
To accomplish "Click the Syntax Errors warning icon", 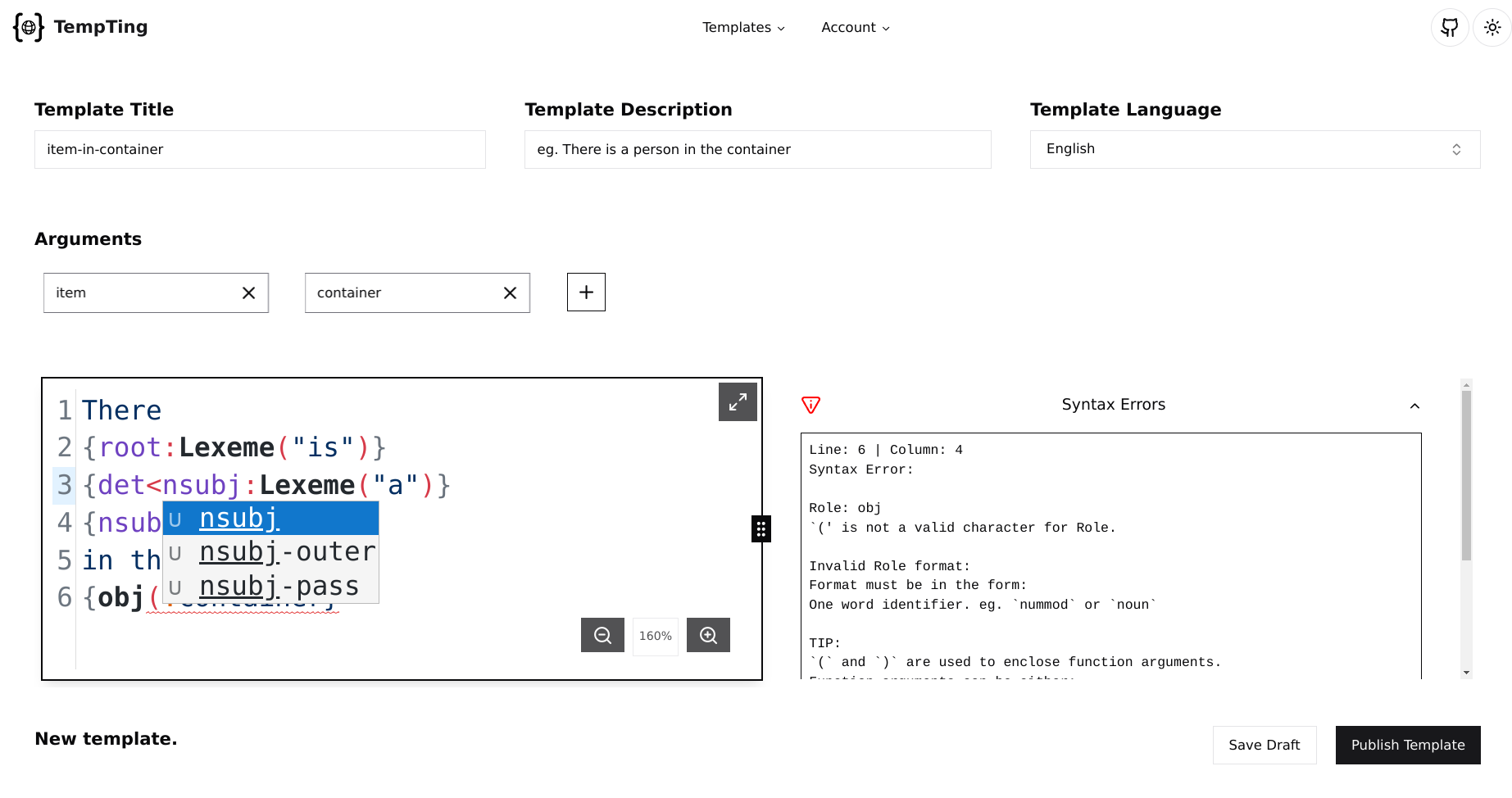I will coord(810,405).
